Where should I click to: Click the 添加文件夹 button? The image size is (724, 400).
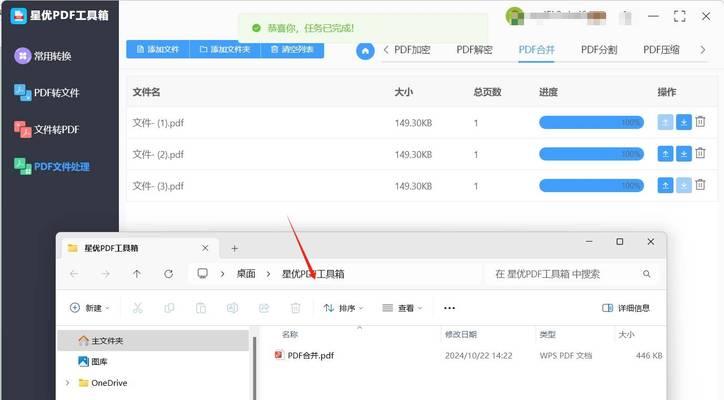point(225,49)
